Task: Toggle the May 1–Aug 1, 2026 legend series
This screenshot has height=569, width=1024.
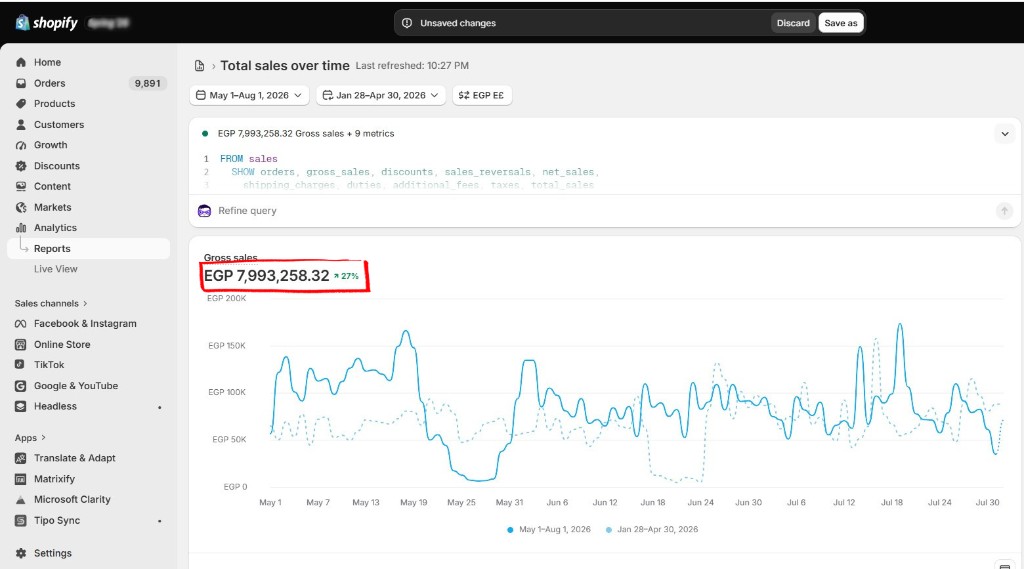Action: 549,529
